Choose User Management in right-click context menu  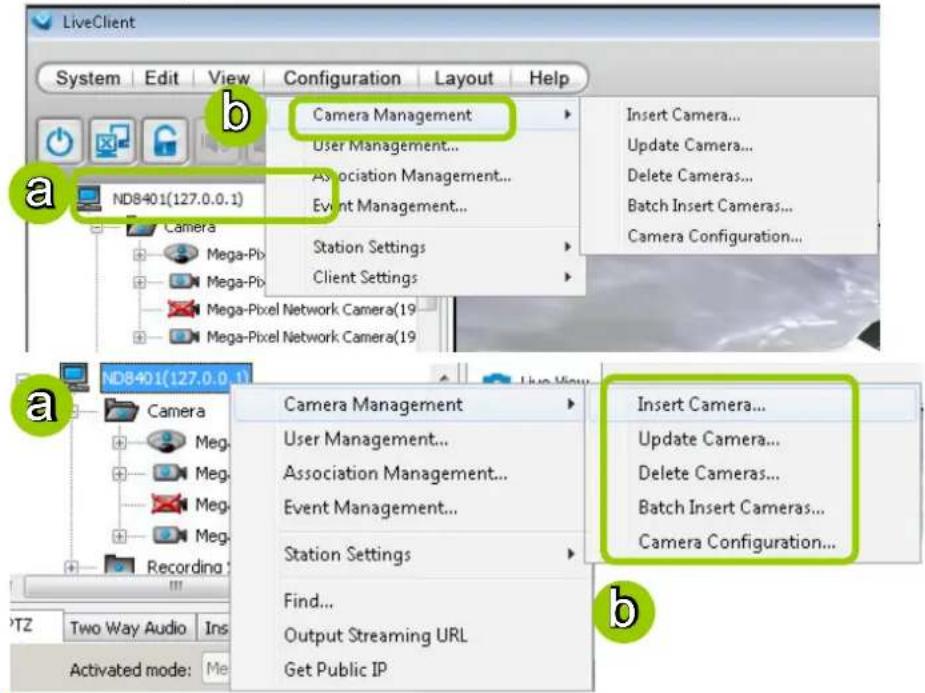(x=411, y=439)
